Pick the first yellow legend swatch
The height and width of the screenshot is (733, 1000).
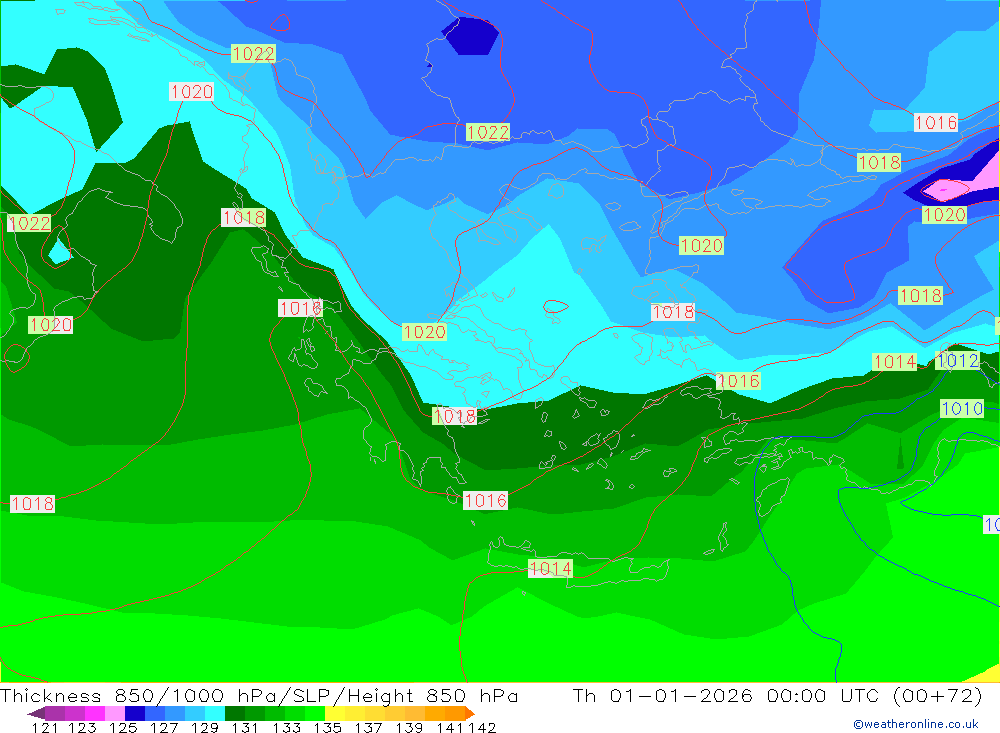(x=335, y=713)
